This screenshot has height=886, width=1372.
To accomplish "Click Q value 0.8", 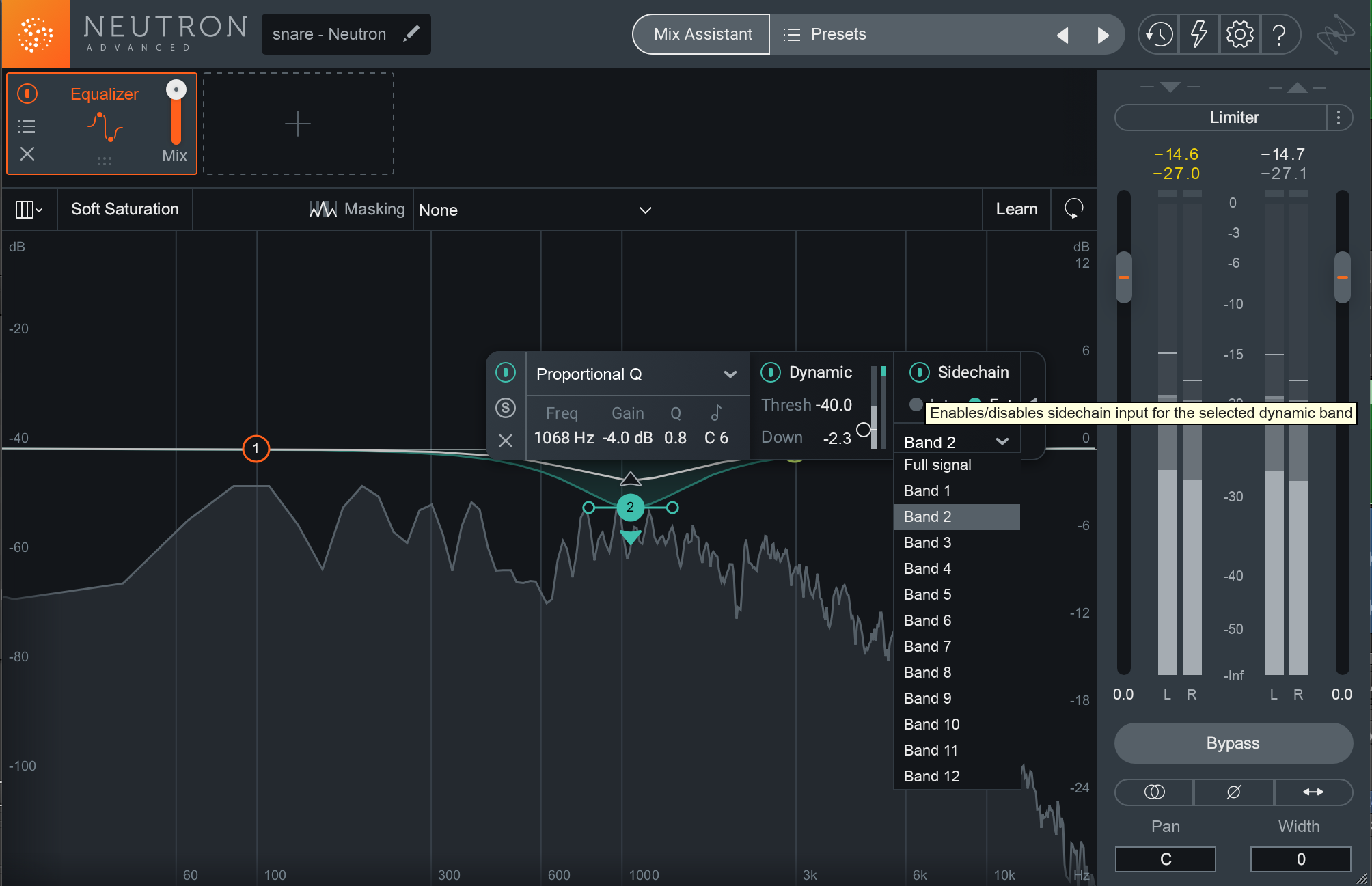I will tap(676, 438).
